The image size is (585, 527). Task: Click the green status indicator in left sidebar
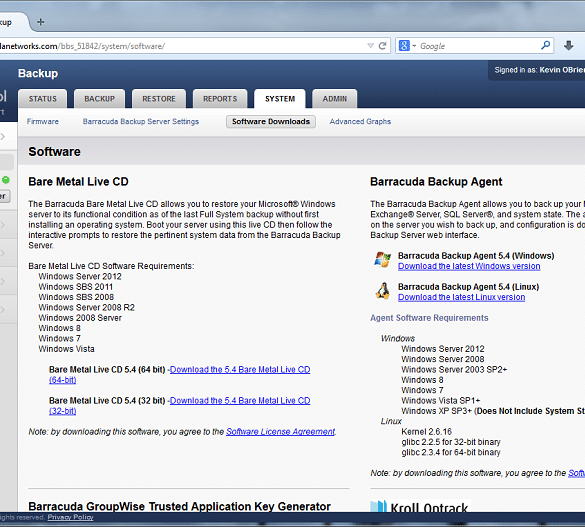coord(6,180)
